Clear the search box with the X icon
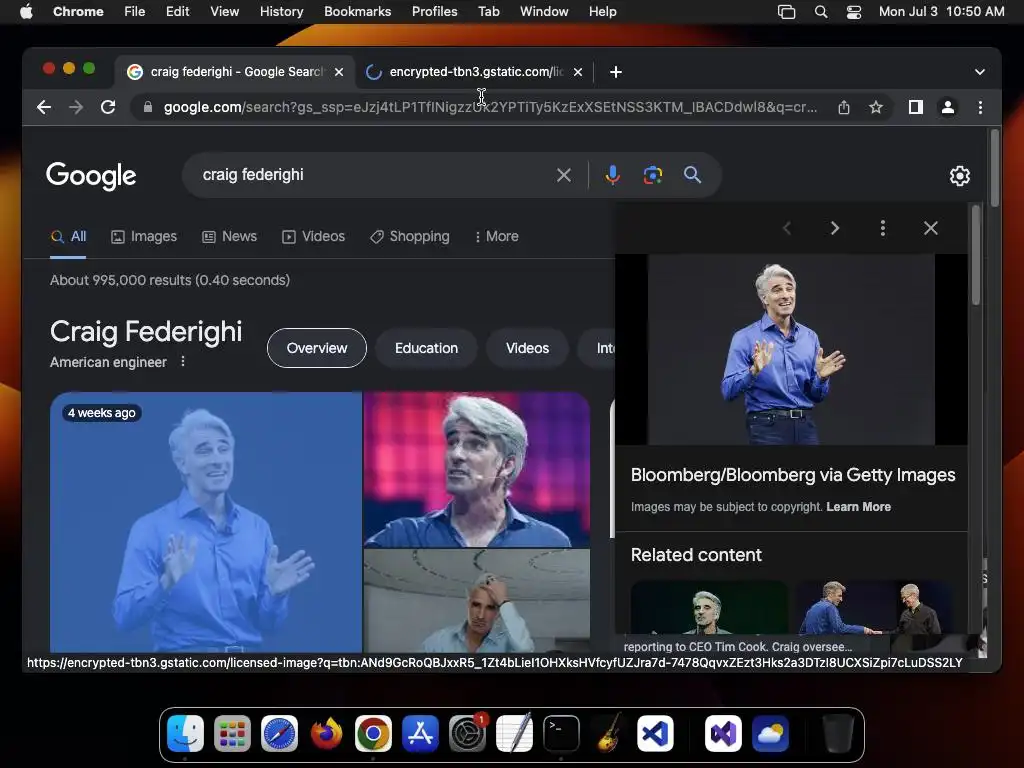The height and width of the screenshot is (768, 1024). (x=564, y=175)
